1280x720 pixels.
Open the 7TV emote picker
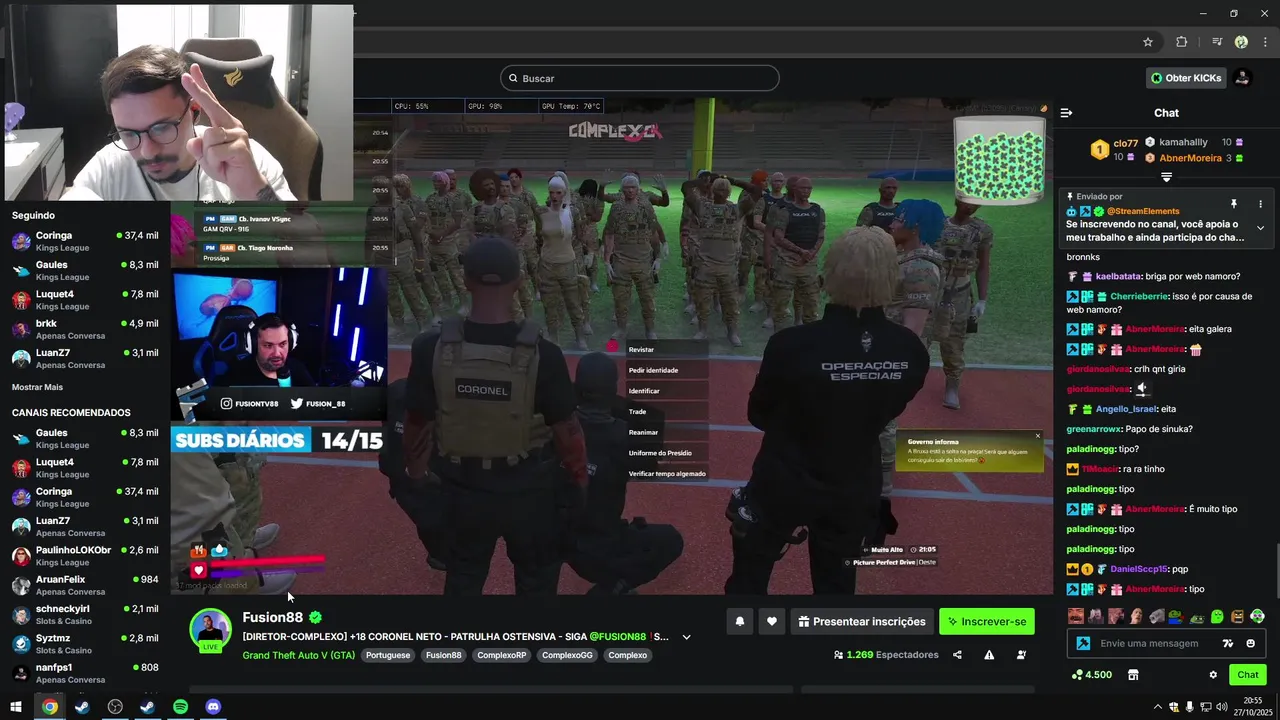click(1228, 643)
